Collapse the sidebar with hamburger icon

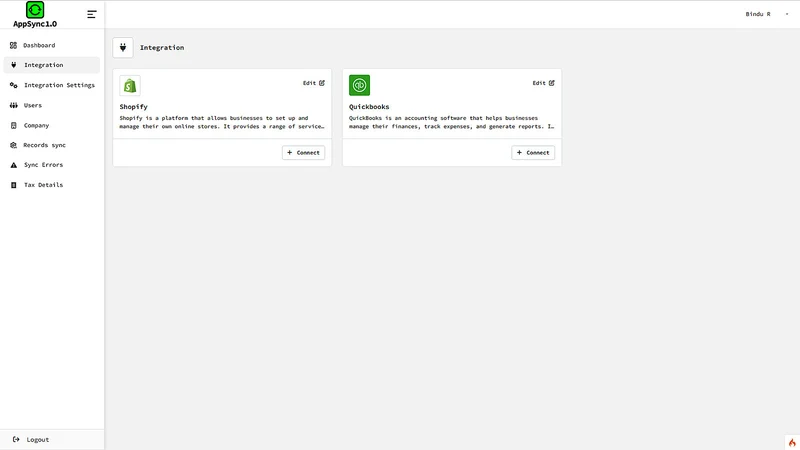[x=91, y=14]
